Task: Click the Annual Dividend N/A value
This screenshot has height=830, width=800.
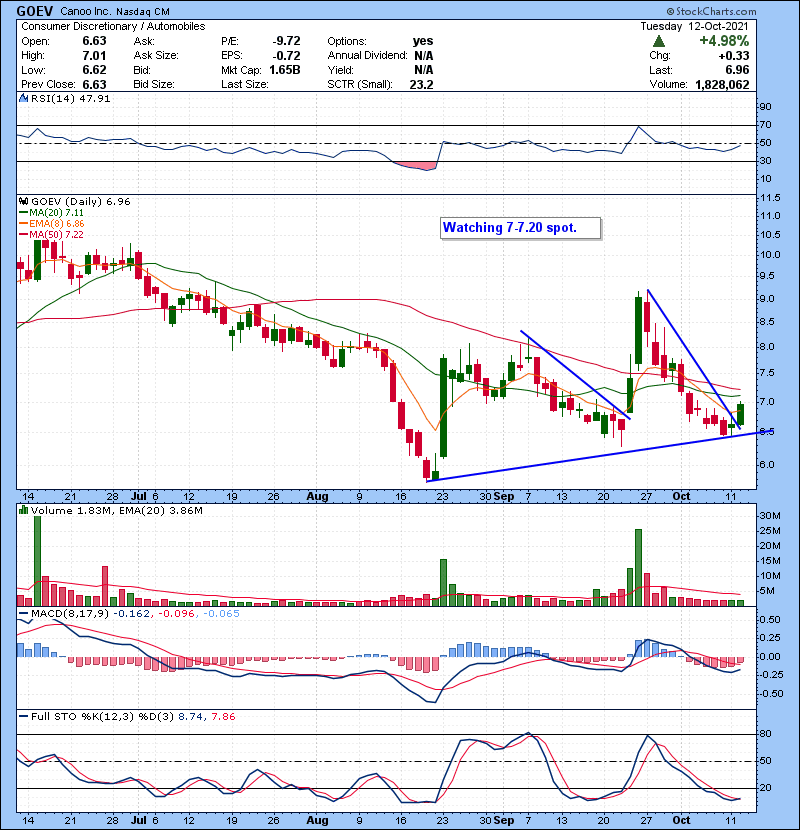Action: [x=424, y=55]
